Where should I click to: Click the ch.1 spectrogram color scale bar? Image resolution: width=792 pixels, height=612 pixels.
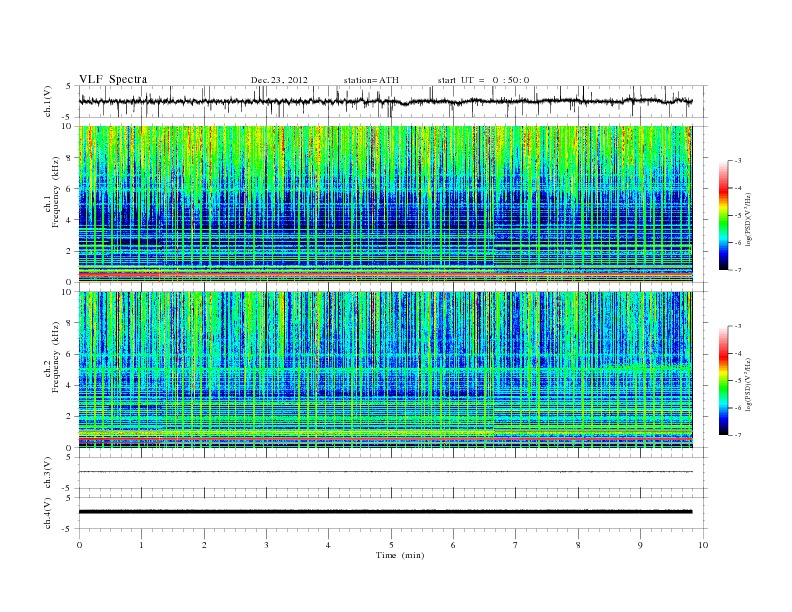coord(723,216)
